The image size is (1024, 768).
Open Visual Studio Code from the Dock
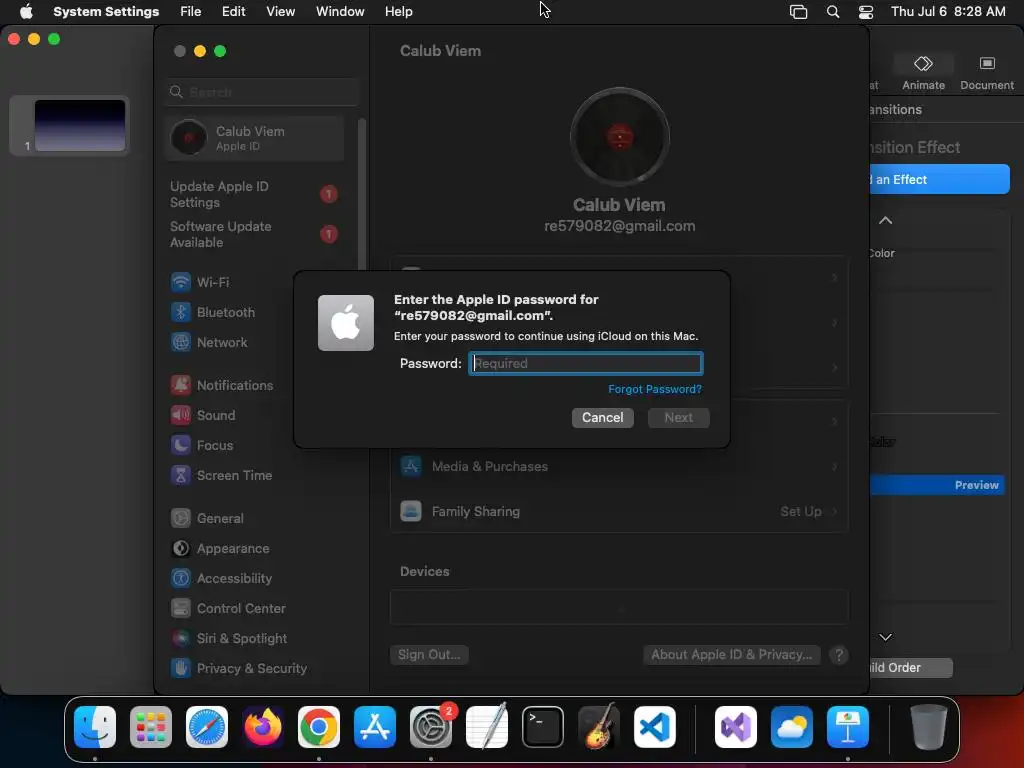[x=655, y=727]
